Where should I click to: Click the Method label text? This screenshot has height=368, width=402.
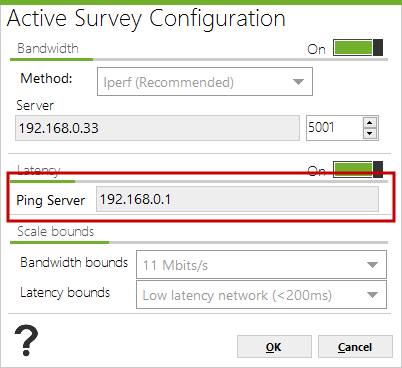click(46, 79)
